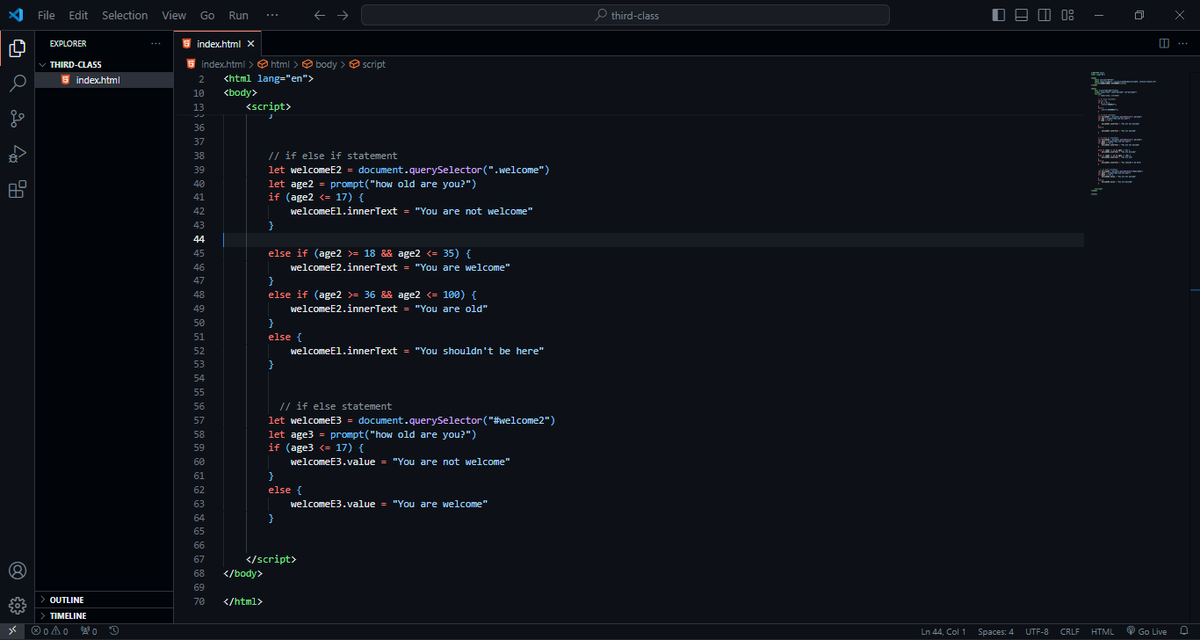
Task: Click Ln 44, Col 1 position indicator
Action: pos(943,632)
